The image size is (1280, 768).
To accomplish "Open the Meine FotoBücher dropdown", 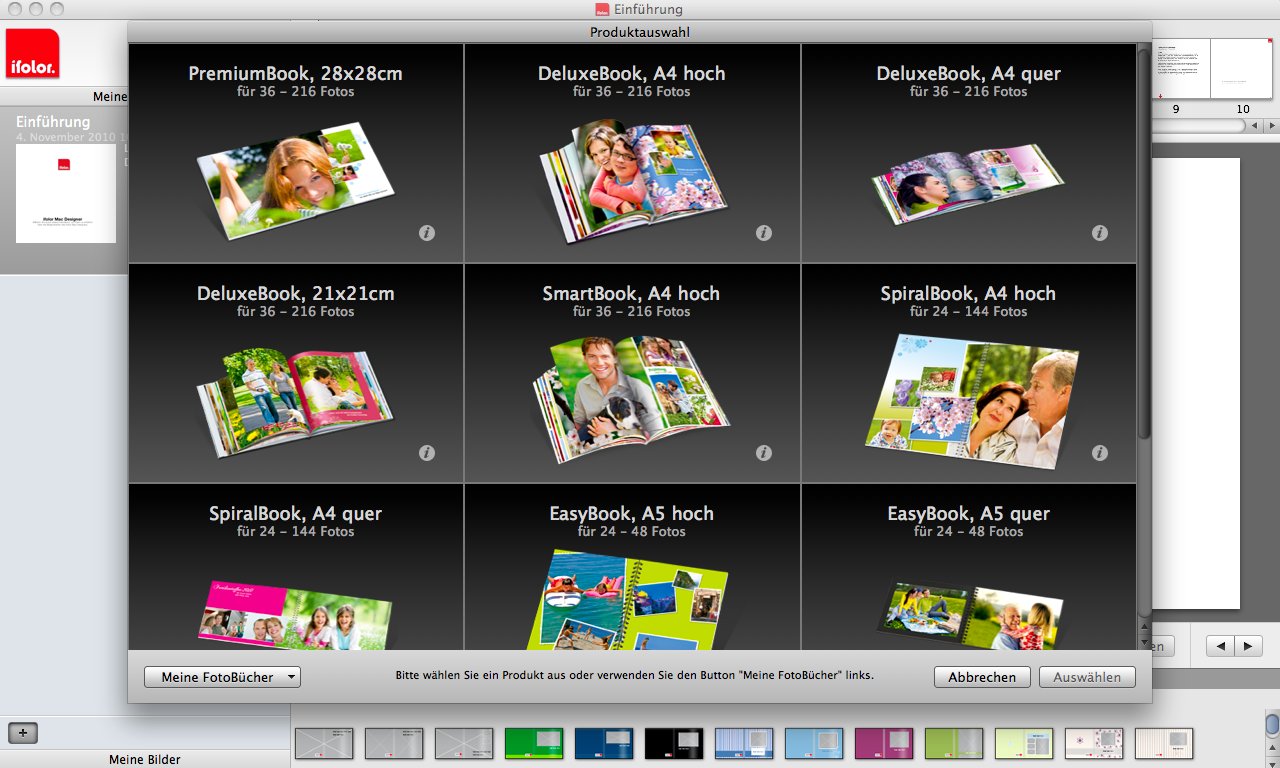I will point(222,677).
